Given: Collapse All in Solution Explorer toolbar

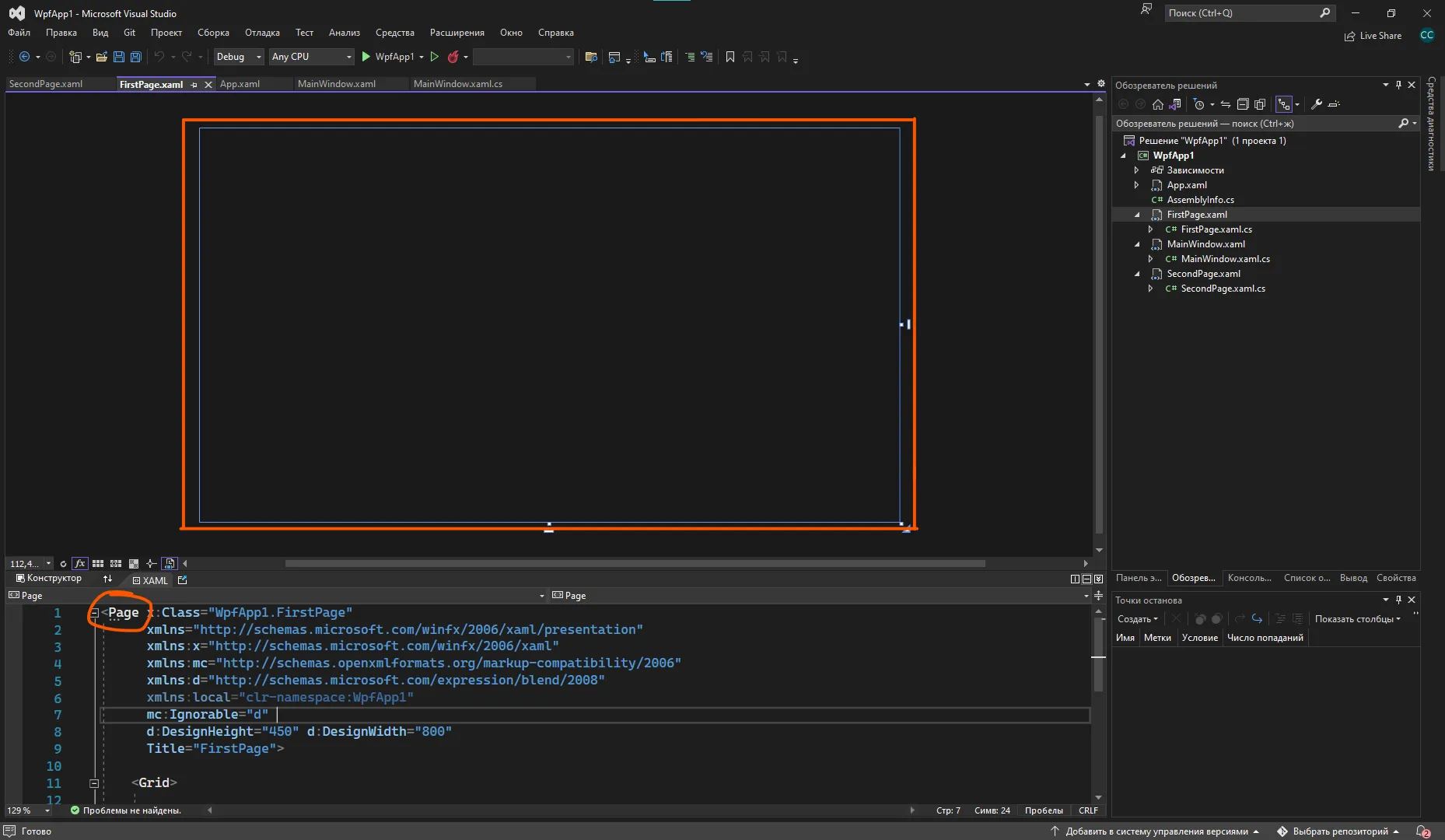Looking at the screenshot, I should 1243,104.
